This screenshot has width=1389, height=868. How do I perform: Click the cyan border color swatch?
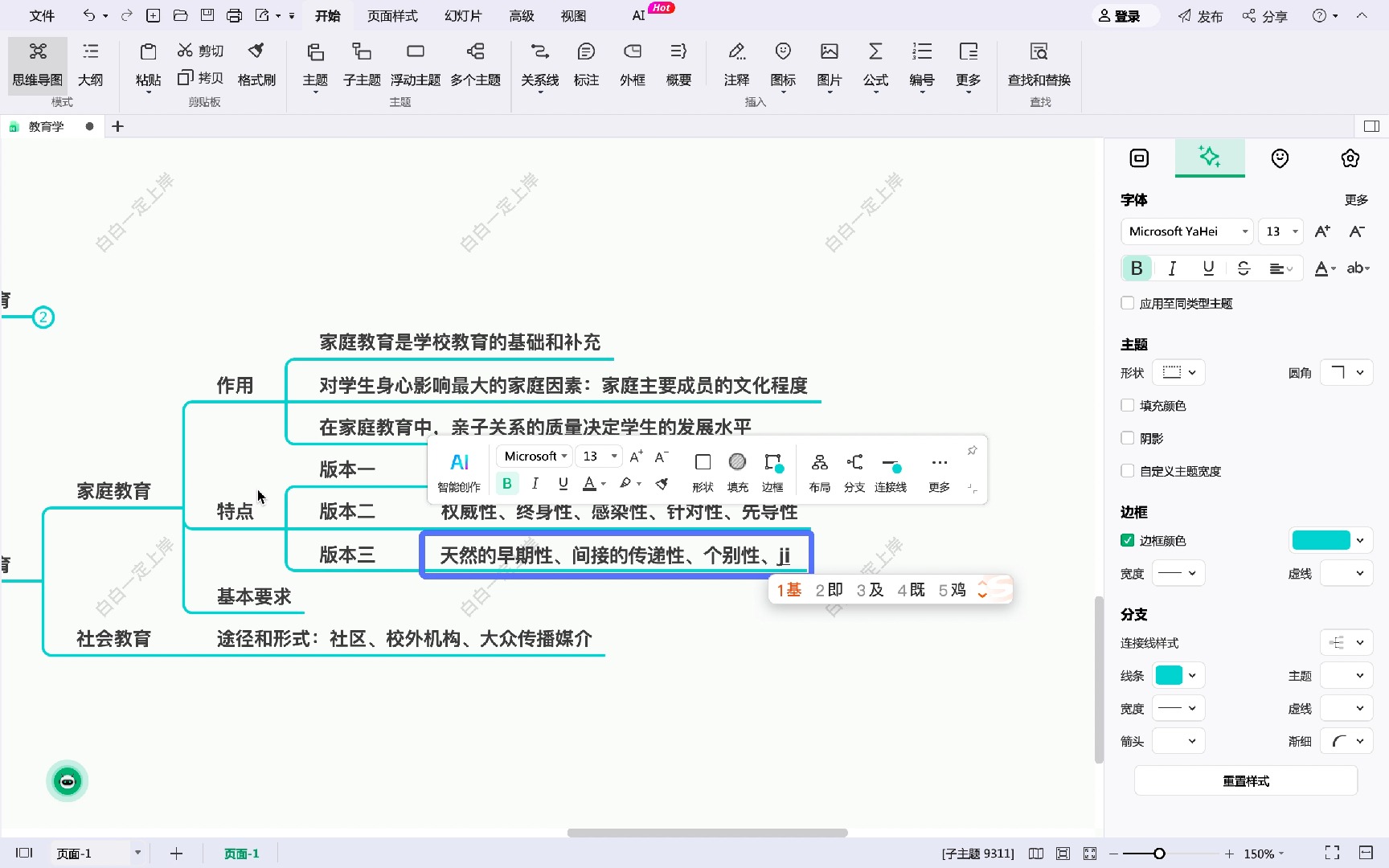click(1321, 540)
